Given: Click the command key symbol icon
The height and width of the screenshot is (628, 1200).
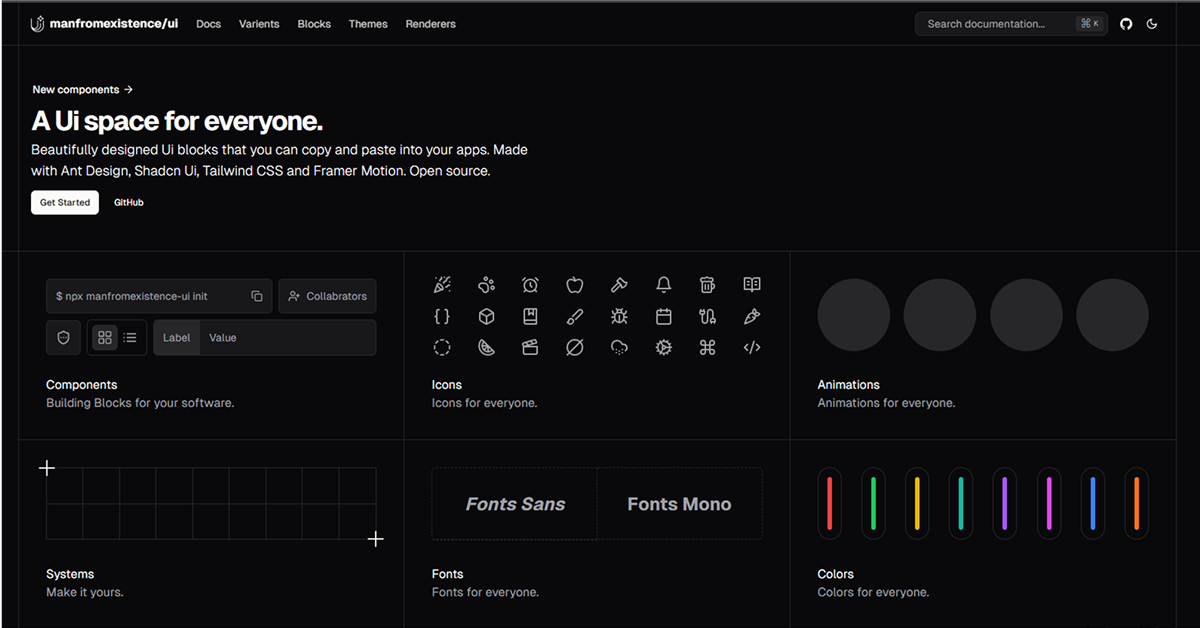Looking at the screenshot, I should (707, 347).
